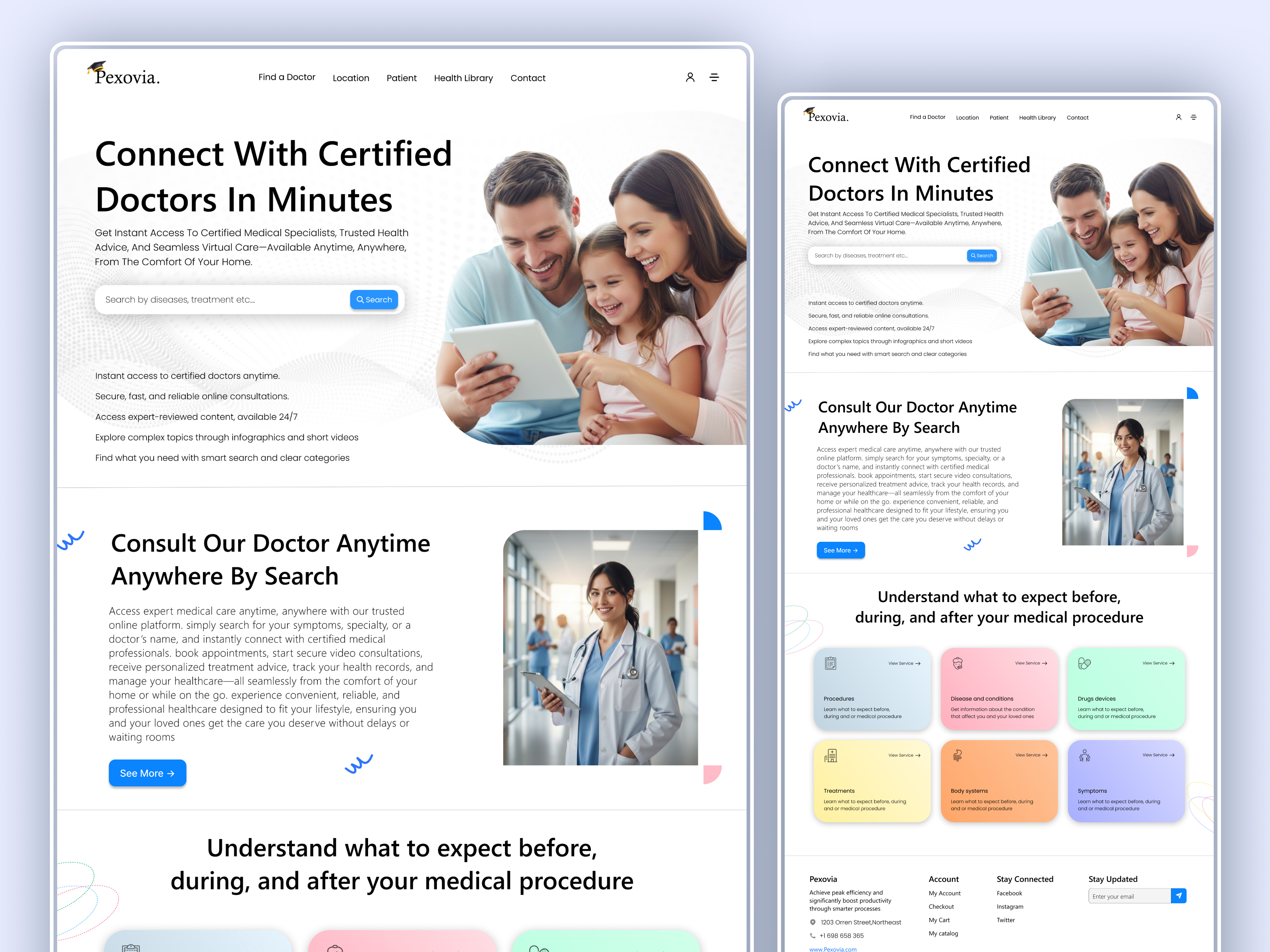Image resolution: width=1270 pixels, height=952 pixels.
Task: Open Health Library in the larger page navigation
Action: tap(463, 78)
